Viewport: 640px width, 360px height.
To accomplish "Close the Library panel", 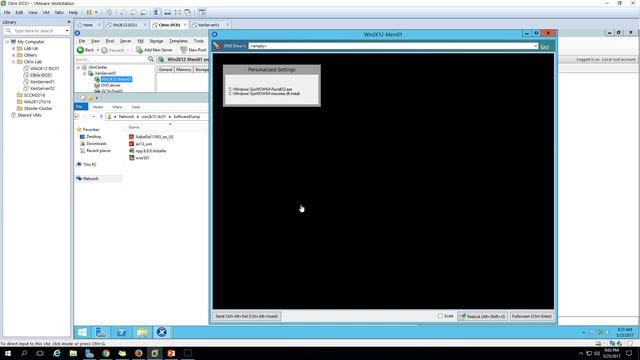I will 68,22.
